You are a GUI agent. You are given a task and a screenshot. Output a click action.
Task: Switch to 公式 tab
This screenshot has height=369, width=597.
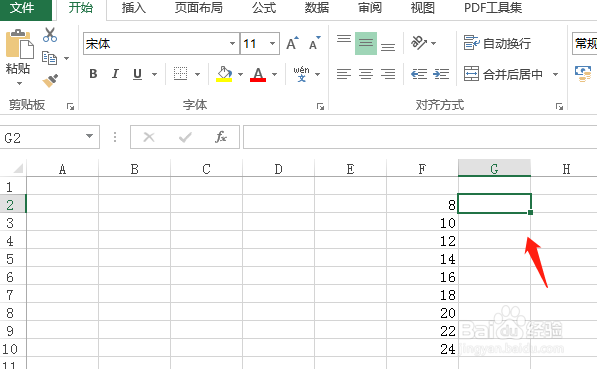(264, 8)
